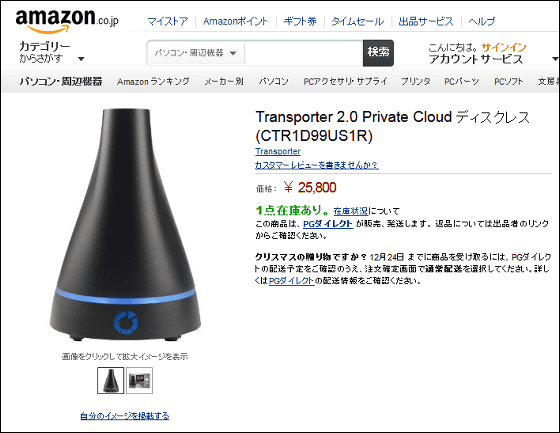Go to the ギフト券 page
Screen dimensions: 560x433
coord(300,21)
